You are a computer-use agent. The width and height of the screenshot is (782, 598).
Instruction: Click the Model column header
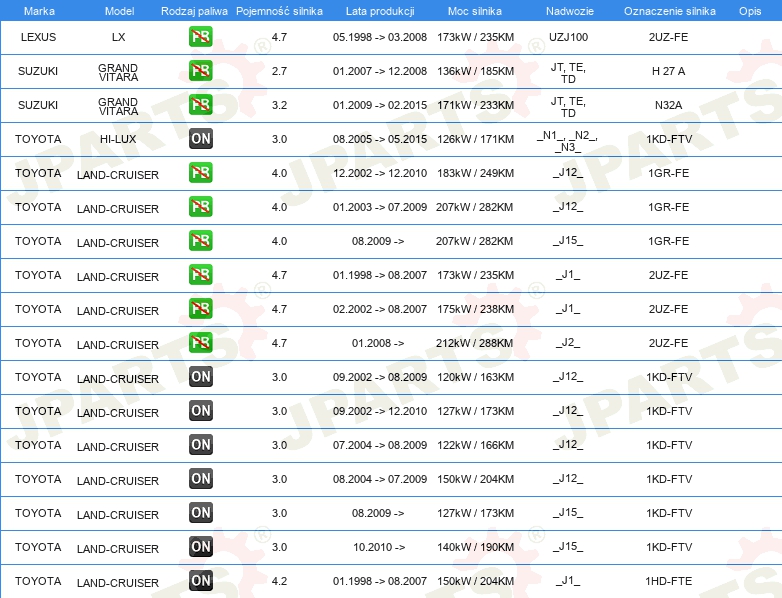click(119, 11)
